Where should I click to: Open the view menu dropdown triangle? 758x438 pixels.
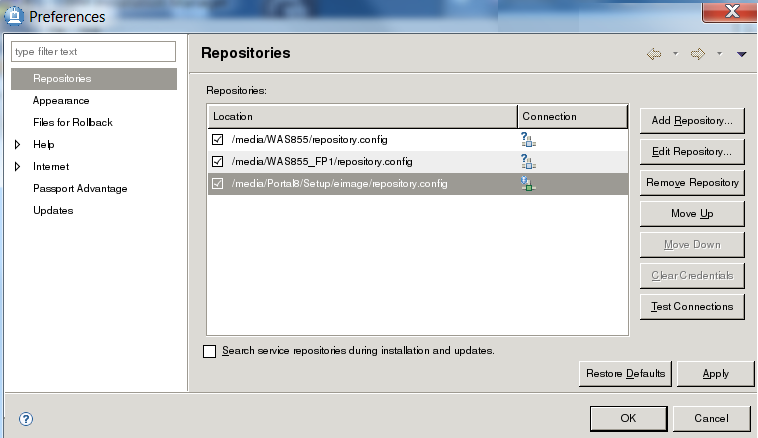coord(742,55)
